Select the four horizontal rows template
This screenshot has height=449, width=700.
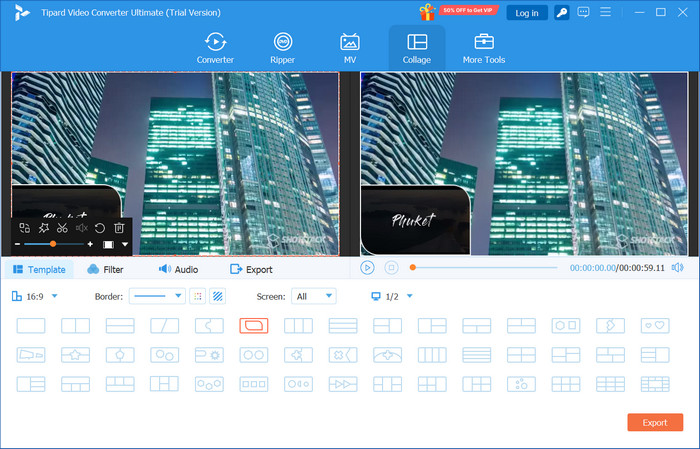[477, 355]
